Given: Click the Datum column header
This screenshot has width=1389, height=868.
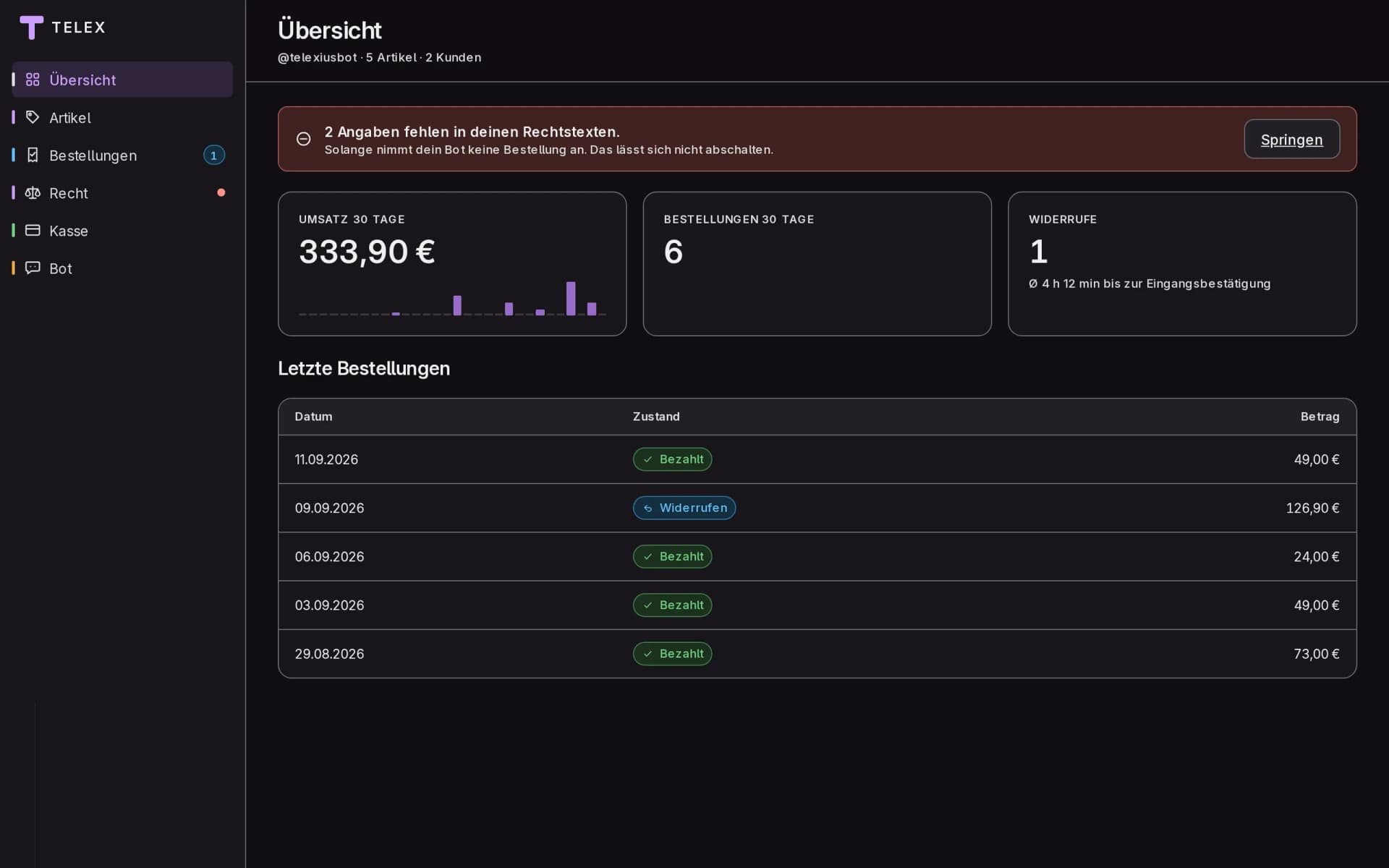Looking at the screenshot, I should click(313, 417).
